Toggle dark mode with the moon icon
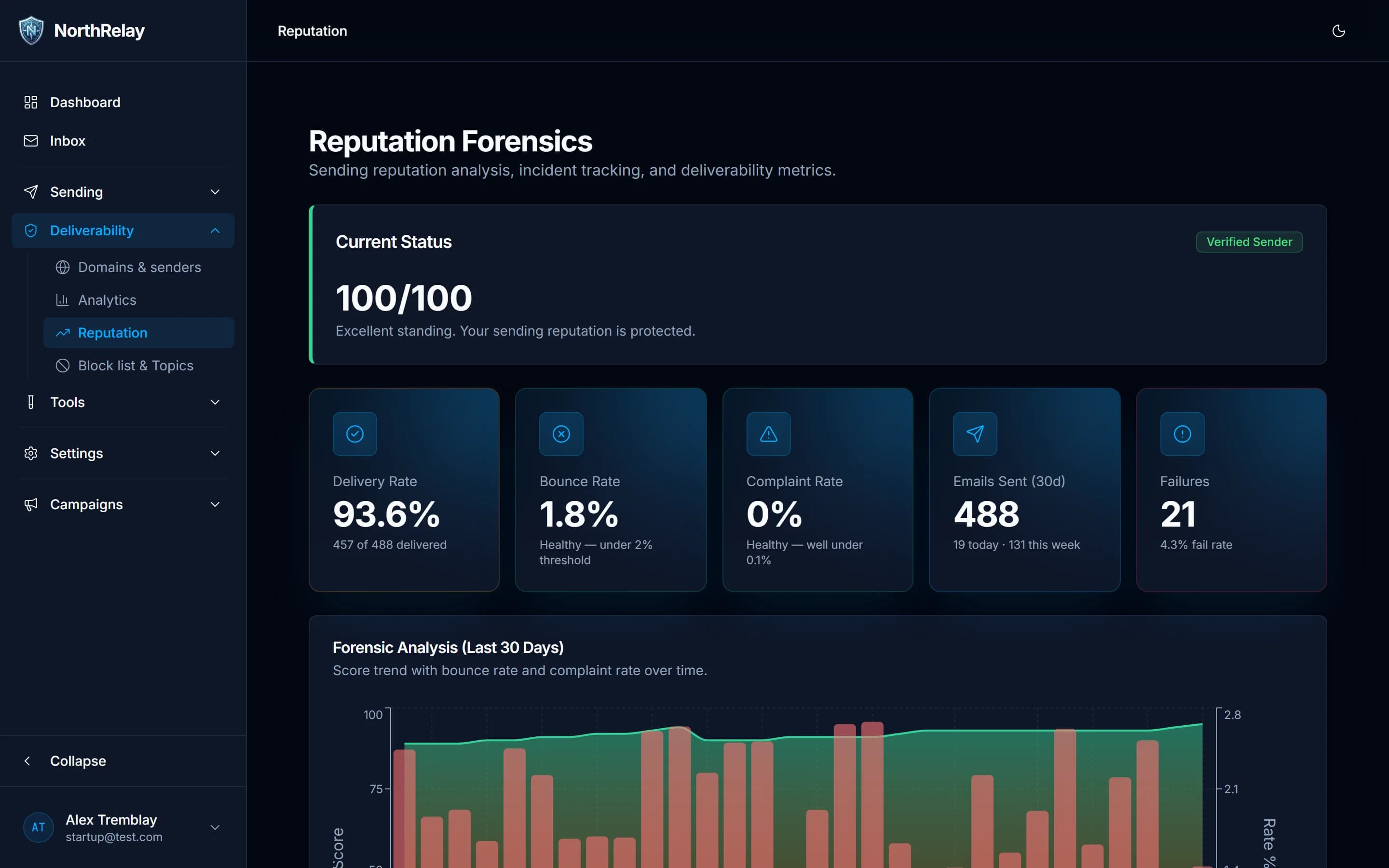Viewport: 1389px width, 868px height. (1338, 31)
